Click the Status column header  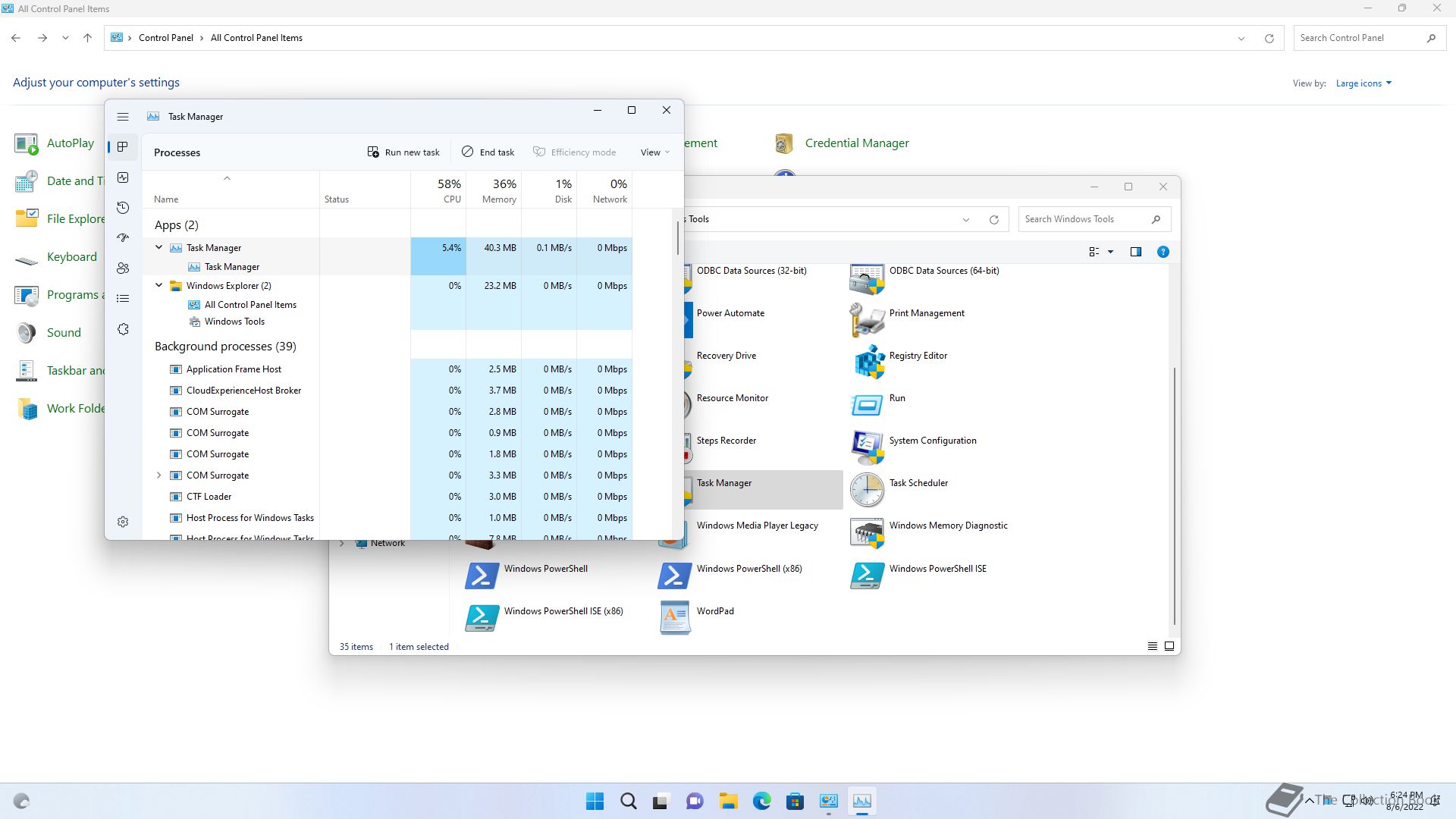[x=365, y=190]
